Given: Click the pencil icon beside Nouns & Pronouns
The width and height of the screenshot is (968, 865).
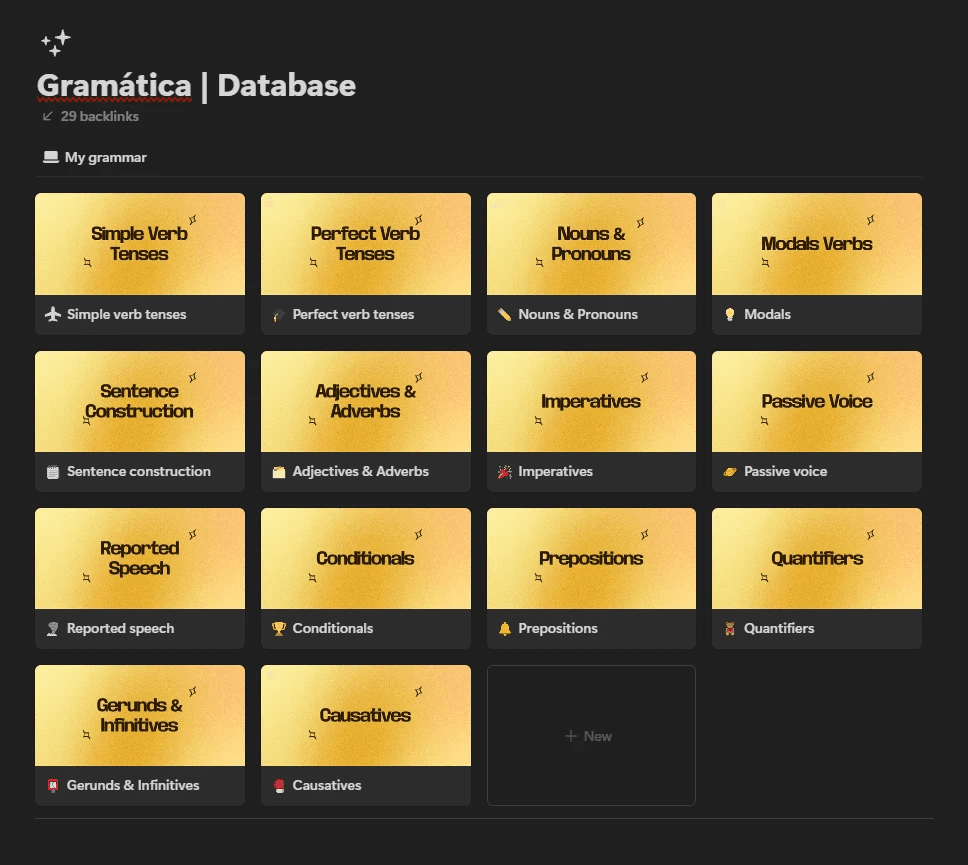Looking at the screenshot, I should tap(505, 315).
